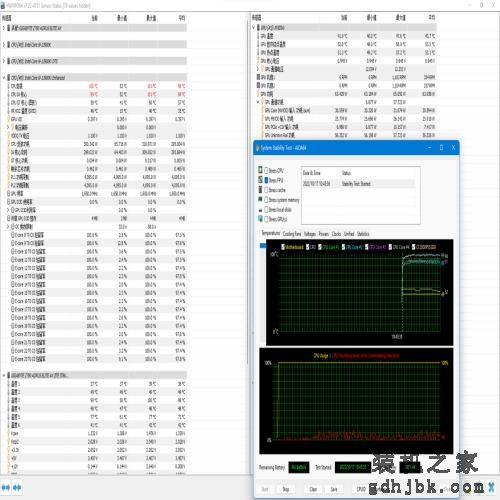Click the CPUID button in the Stability Test
500x500 pixels.
point(361,489)
